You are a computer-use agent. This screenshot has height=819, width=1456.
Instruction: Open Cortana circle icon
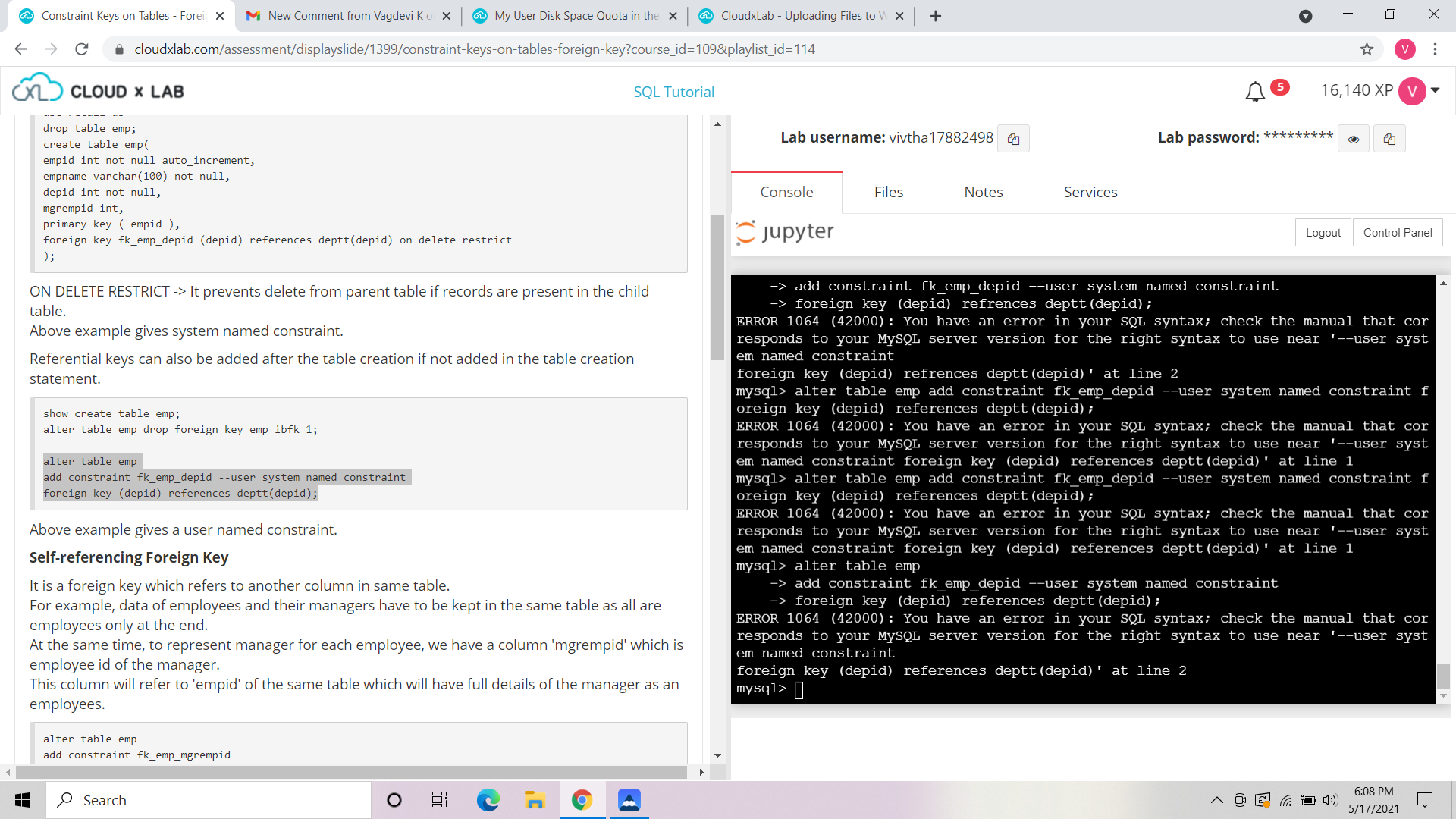click(394, 800)
